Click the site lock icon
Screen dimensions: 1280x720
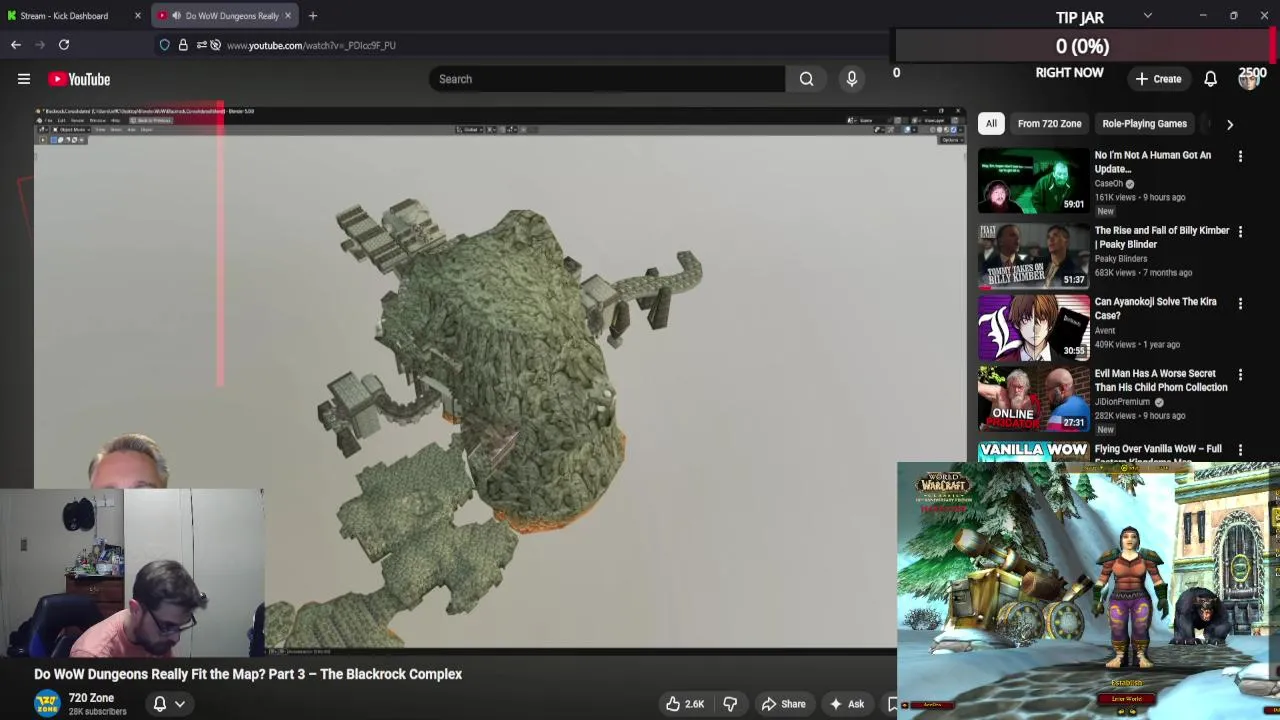pos(183,45)
